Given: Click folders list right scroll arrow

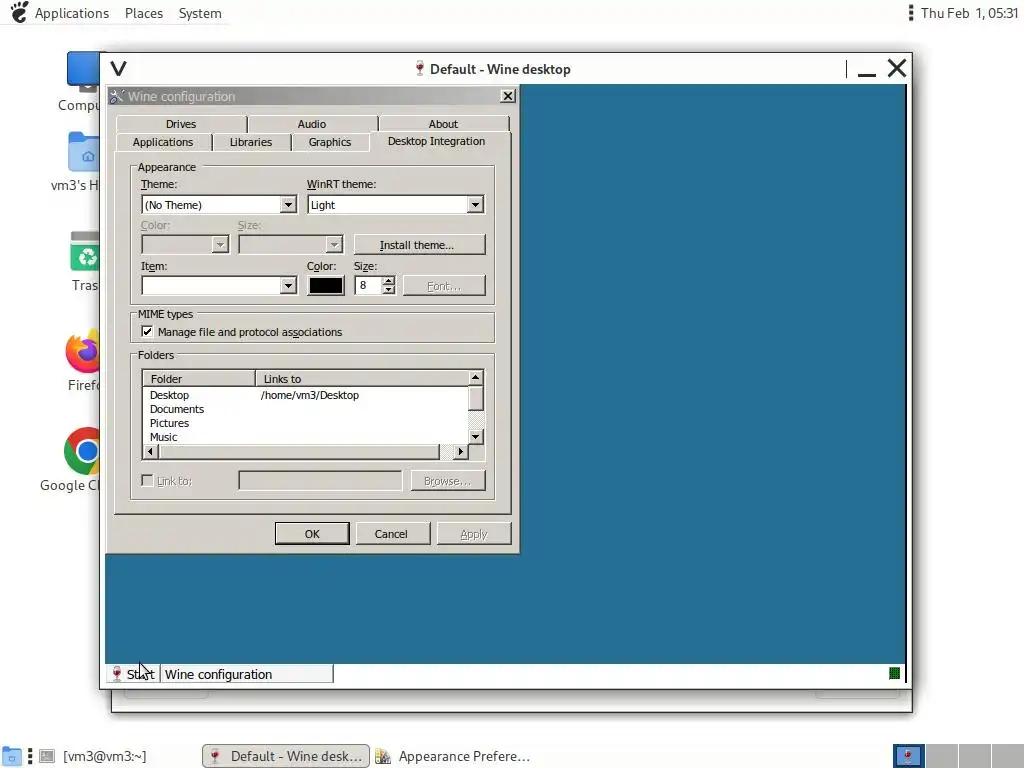Looking at the screenshot, I should coord(461,451).
